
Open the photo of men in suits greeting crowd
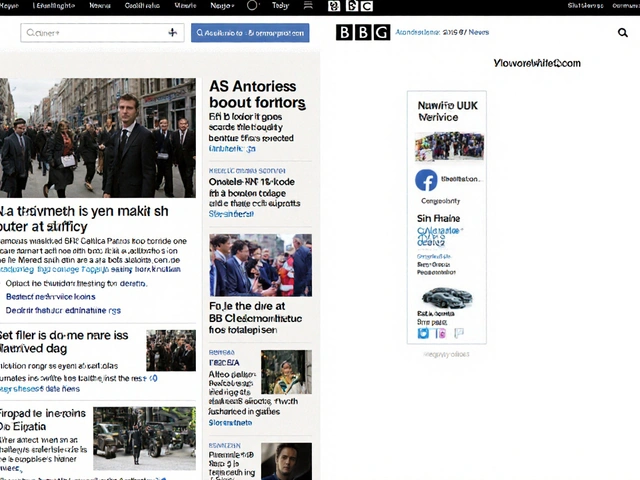(x=261, y=265)
